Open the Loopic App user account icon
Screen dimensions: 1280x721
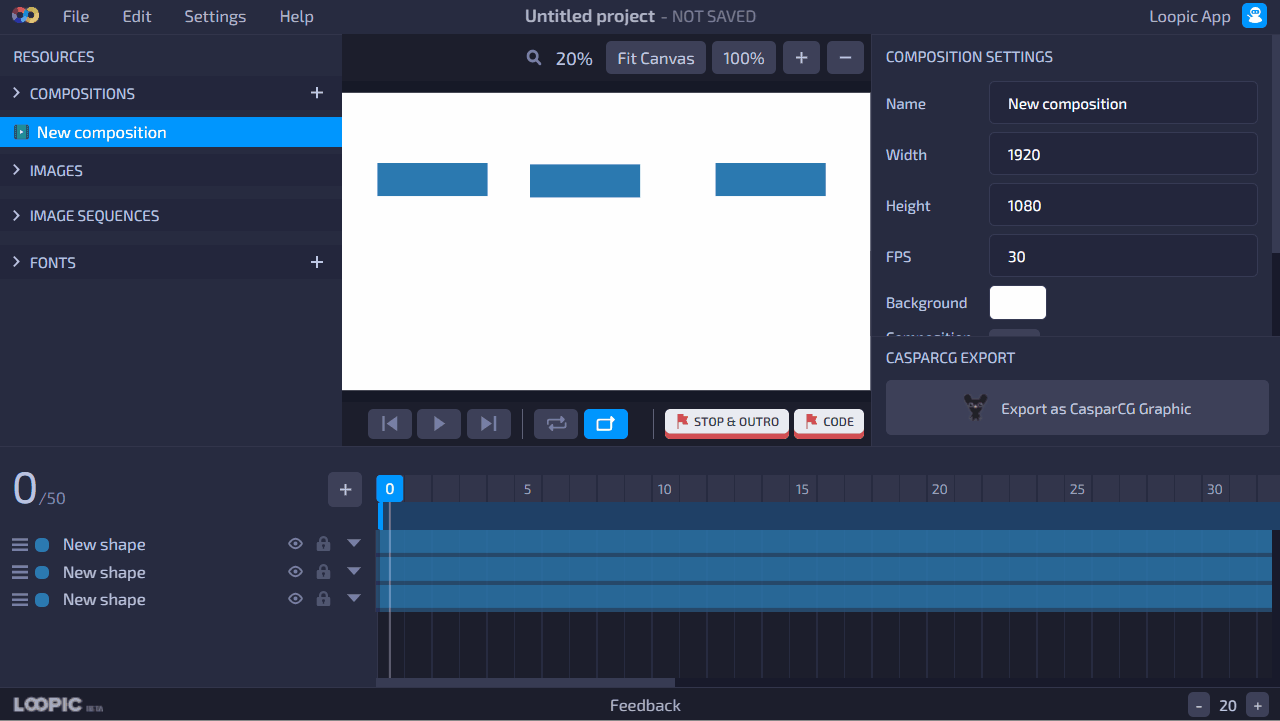pos(1254,16)
